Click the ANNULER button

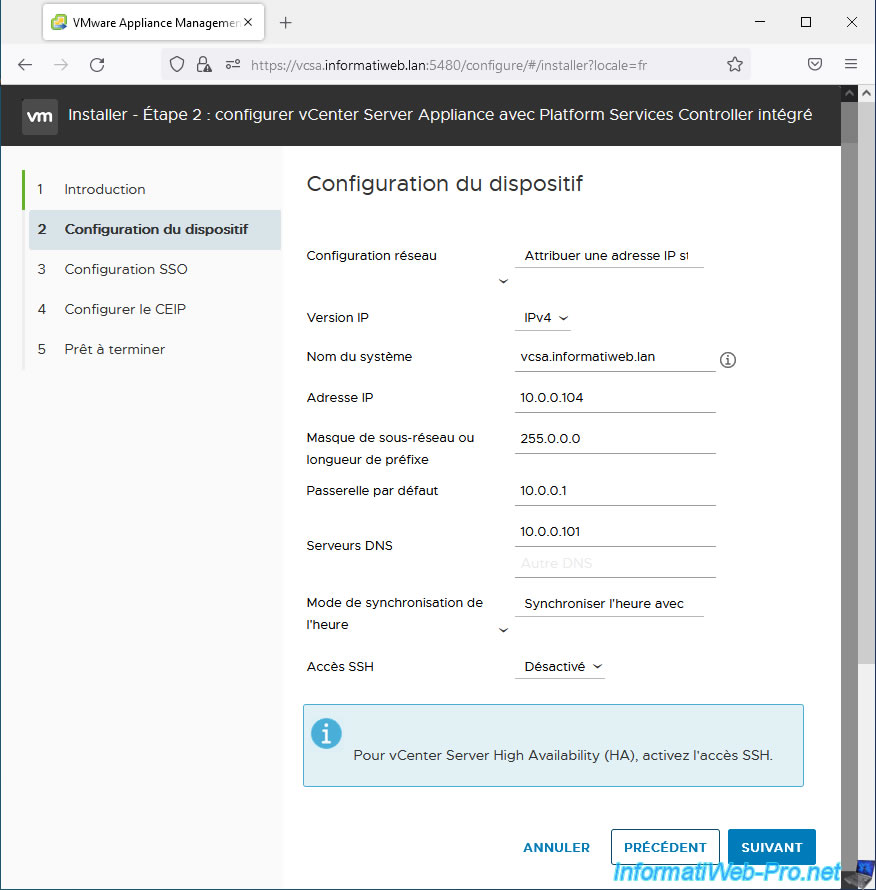[556, 847]
